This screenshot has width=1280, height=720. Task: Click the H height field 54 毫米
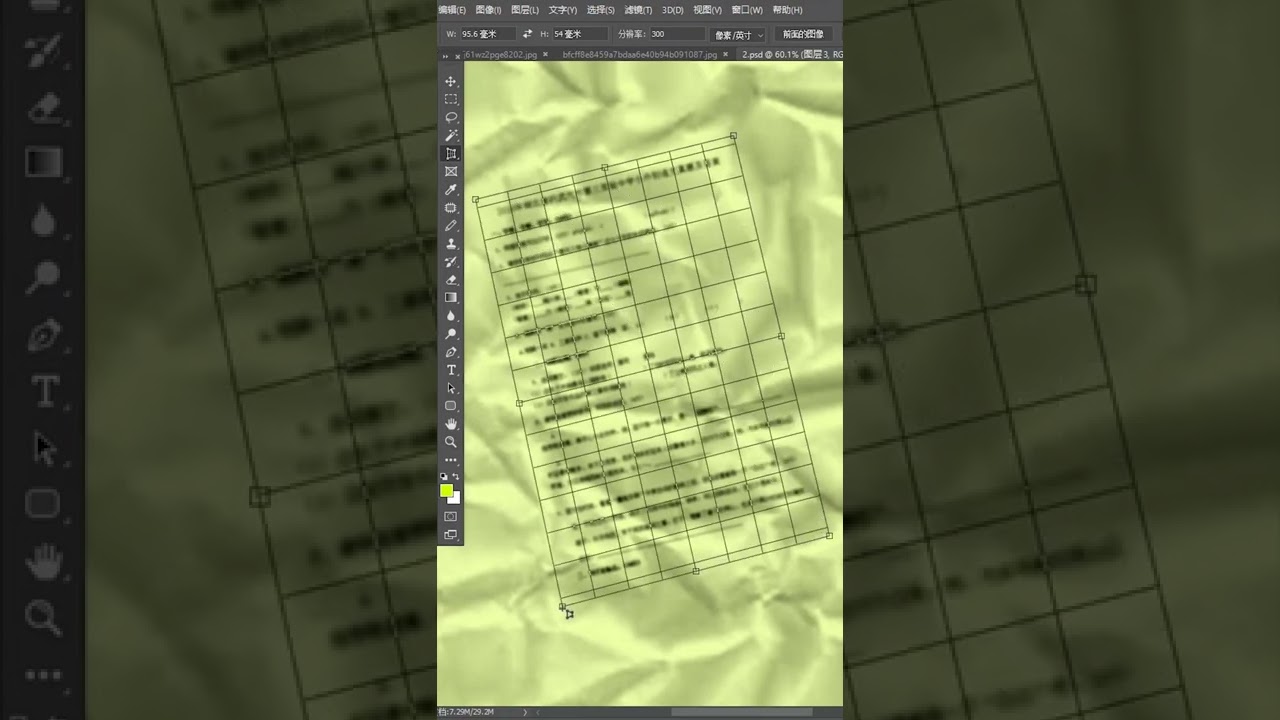click(579, 34)
